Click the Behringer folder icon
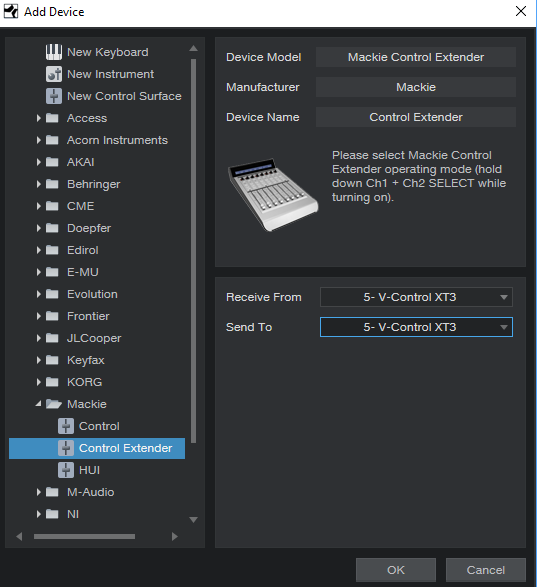This screenshot has height=587, width=537. click(x=52, y=184)
